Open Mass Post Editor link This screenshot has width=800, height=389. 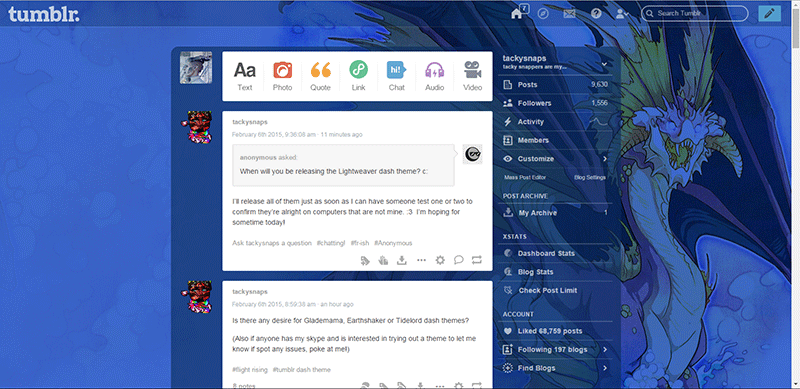(525, 178)
